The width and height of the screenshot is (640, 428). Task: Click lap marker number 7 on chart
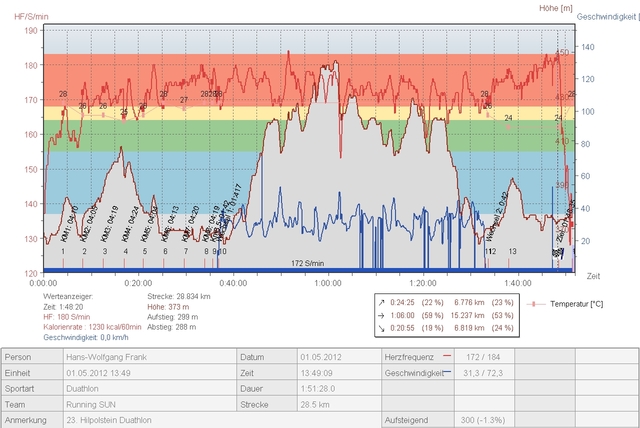[186, 251]
